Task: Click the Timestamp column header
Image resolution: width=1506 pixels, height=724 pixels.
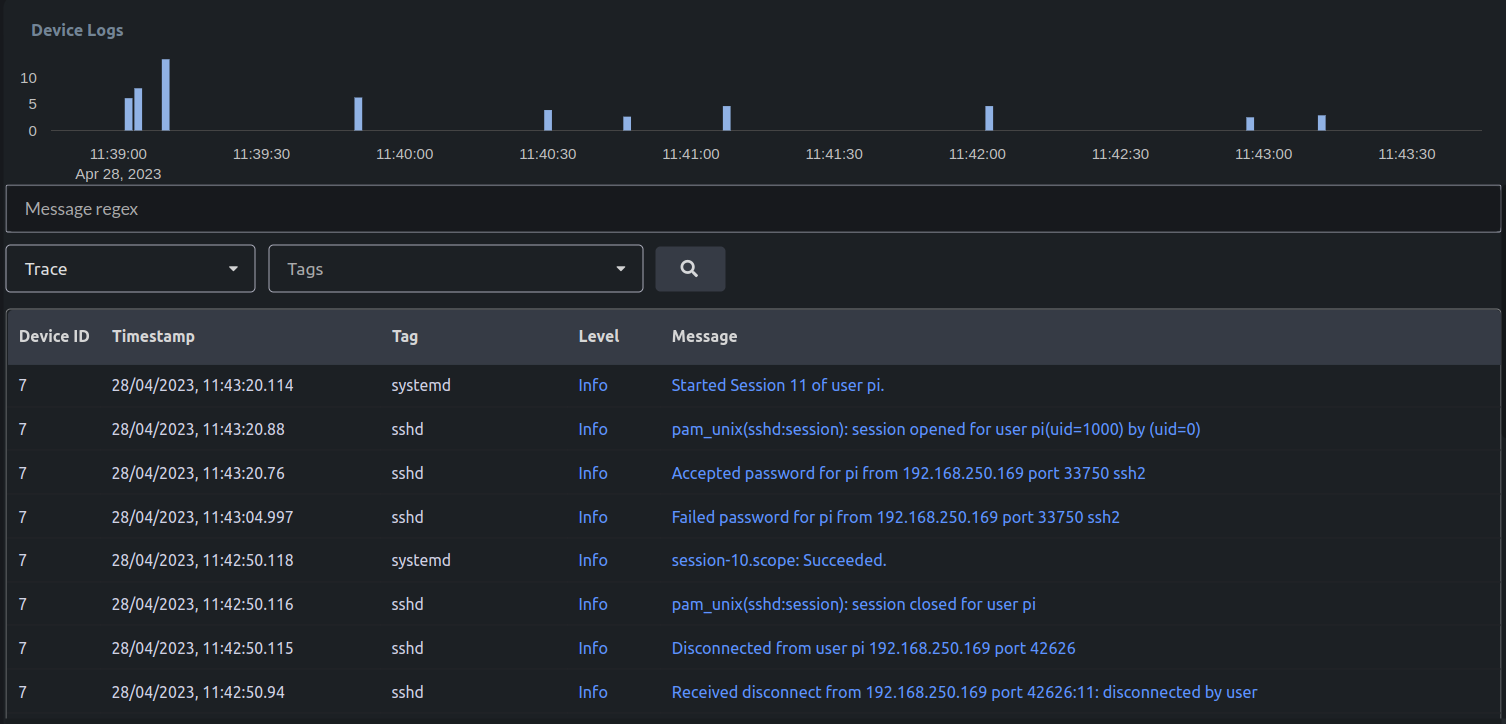Action: (x=153, y=336)
